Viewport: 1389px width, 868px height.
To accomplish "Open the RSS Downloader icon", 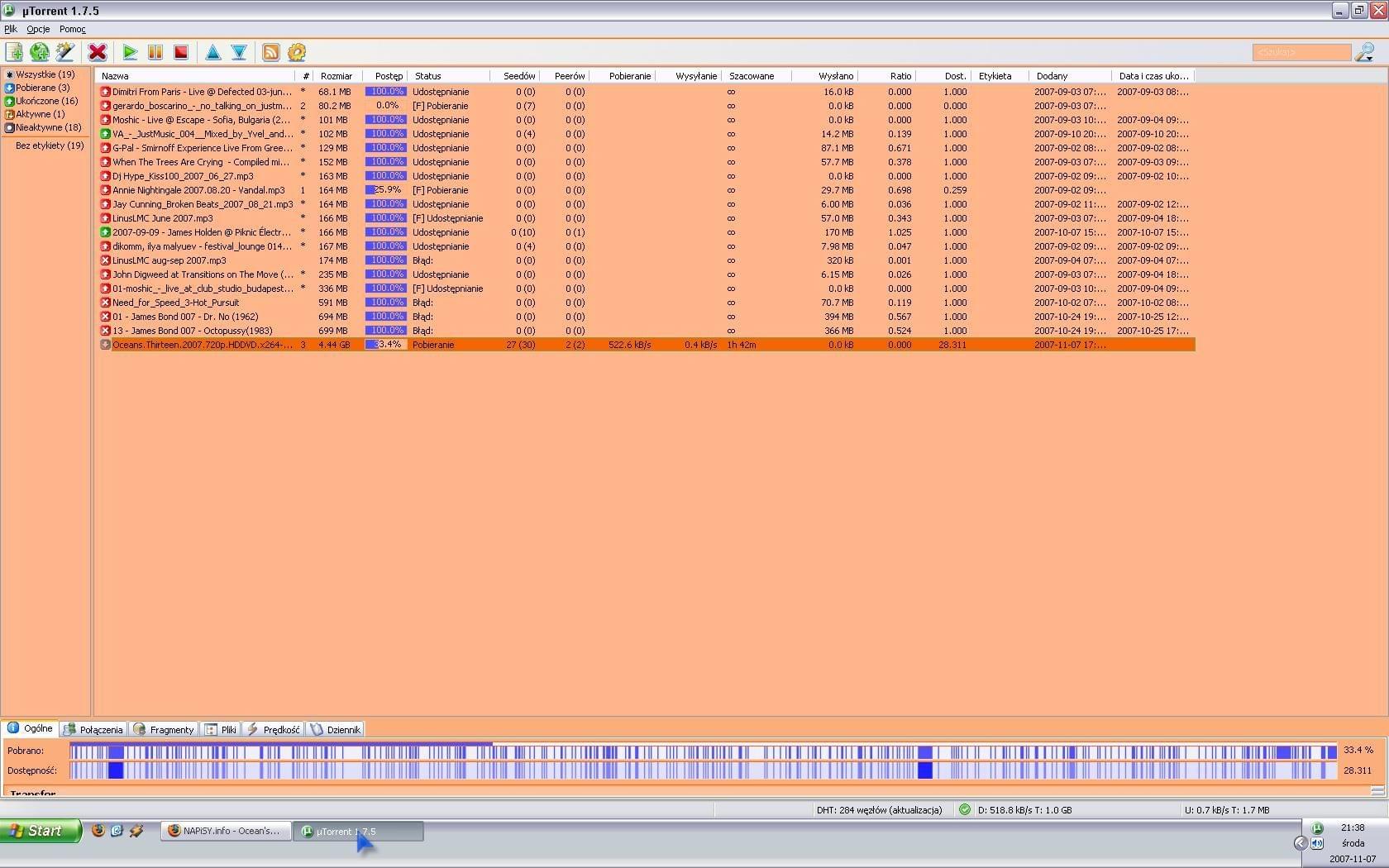I will click(x=270, y=52).
